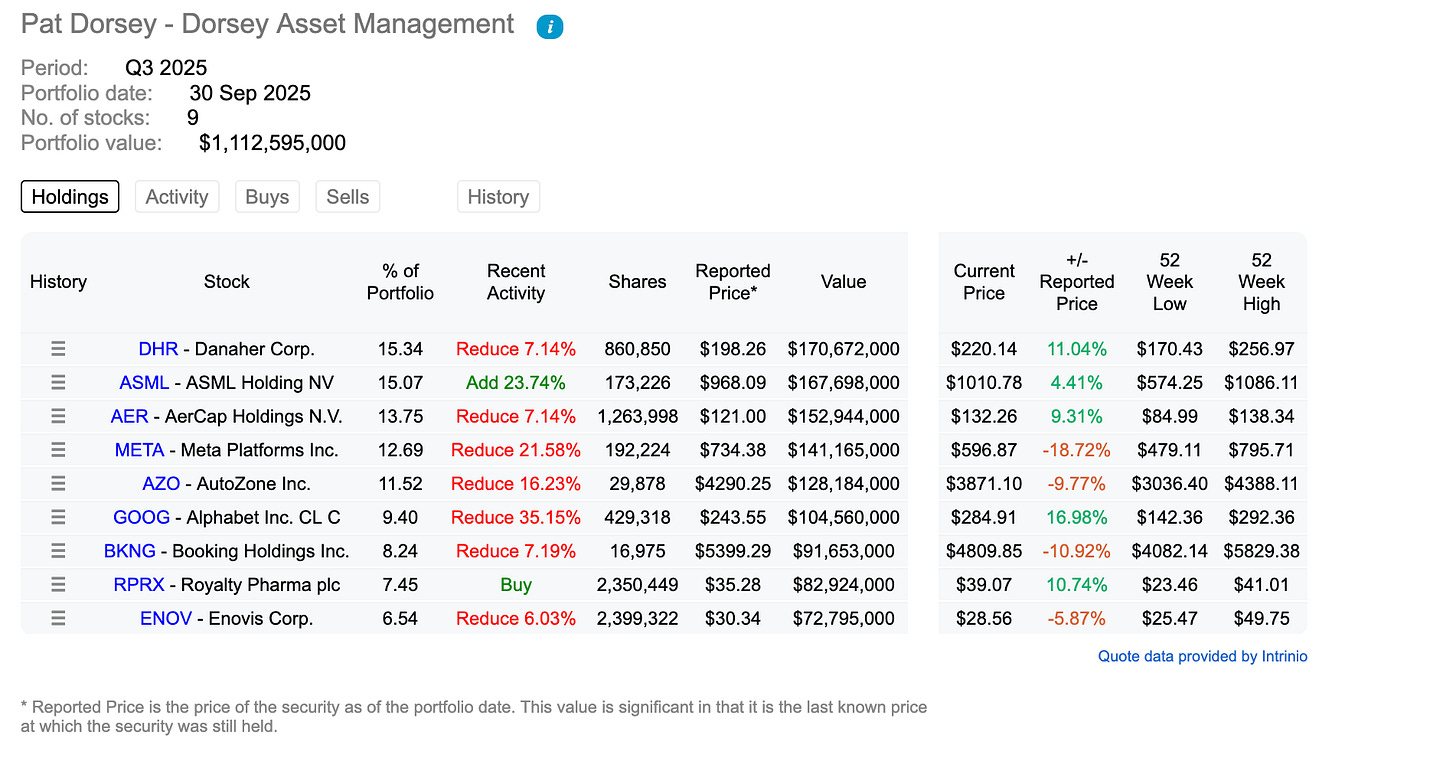Image resolution: width=1456 pixels, height=758 pixels.
Task: Click the % of Portfolio column header
Action: coord(400,282)
